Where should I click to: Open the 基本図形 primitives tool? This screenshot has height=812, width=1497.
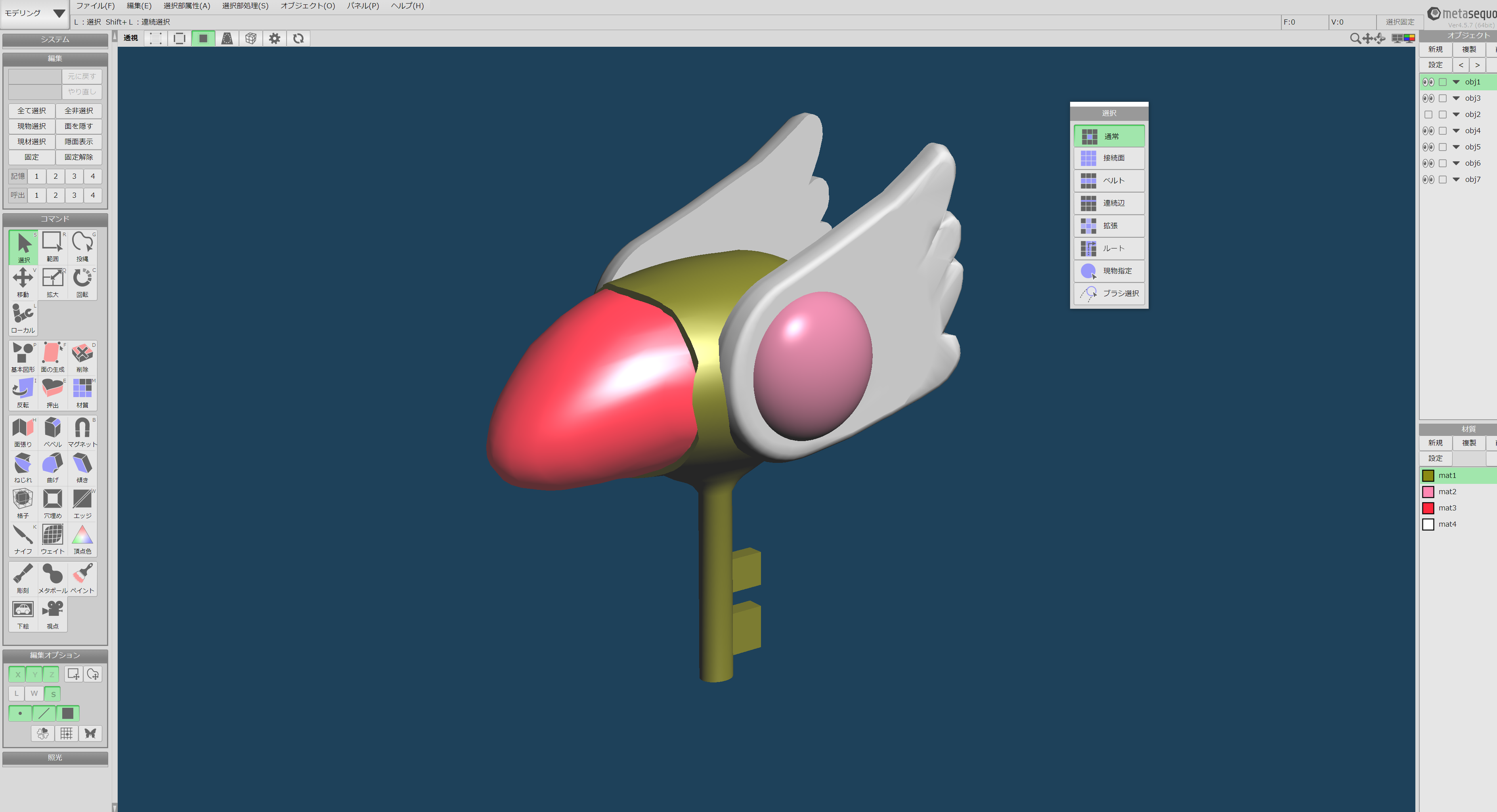(23, 357)
